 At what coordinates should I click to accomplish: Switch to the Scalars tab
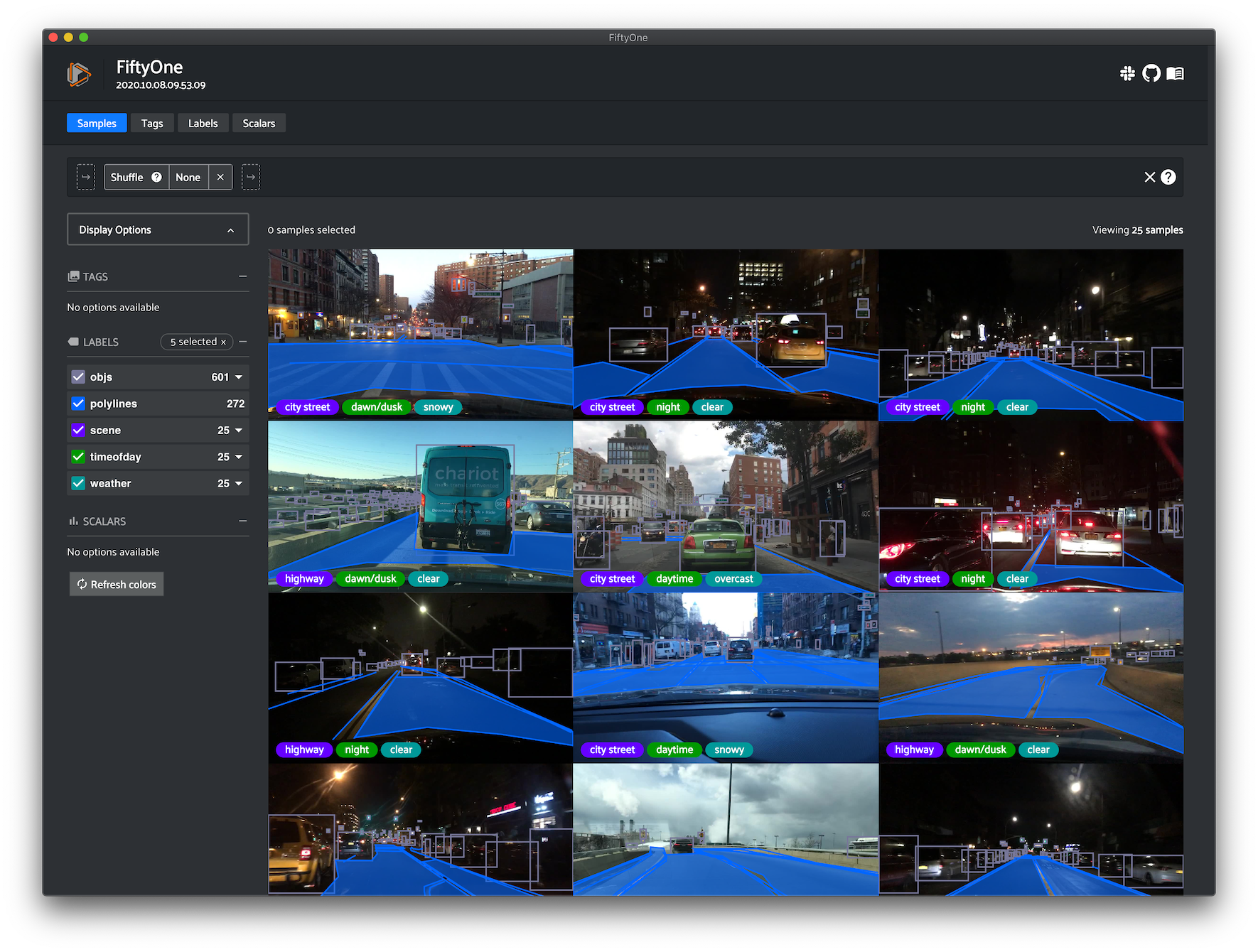click(259, 123)
